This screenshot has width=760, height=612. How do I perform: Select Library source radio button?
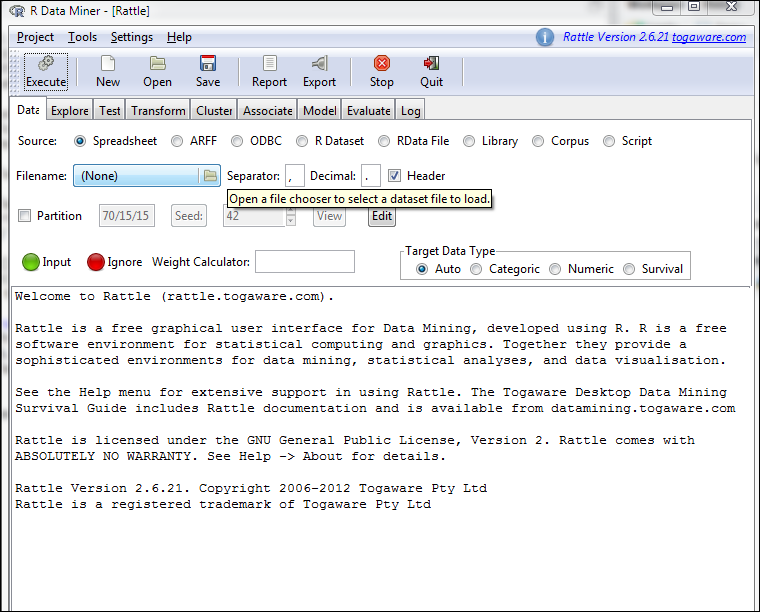click(469, 141)
